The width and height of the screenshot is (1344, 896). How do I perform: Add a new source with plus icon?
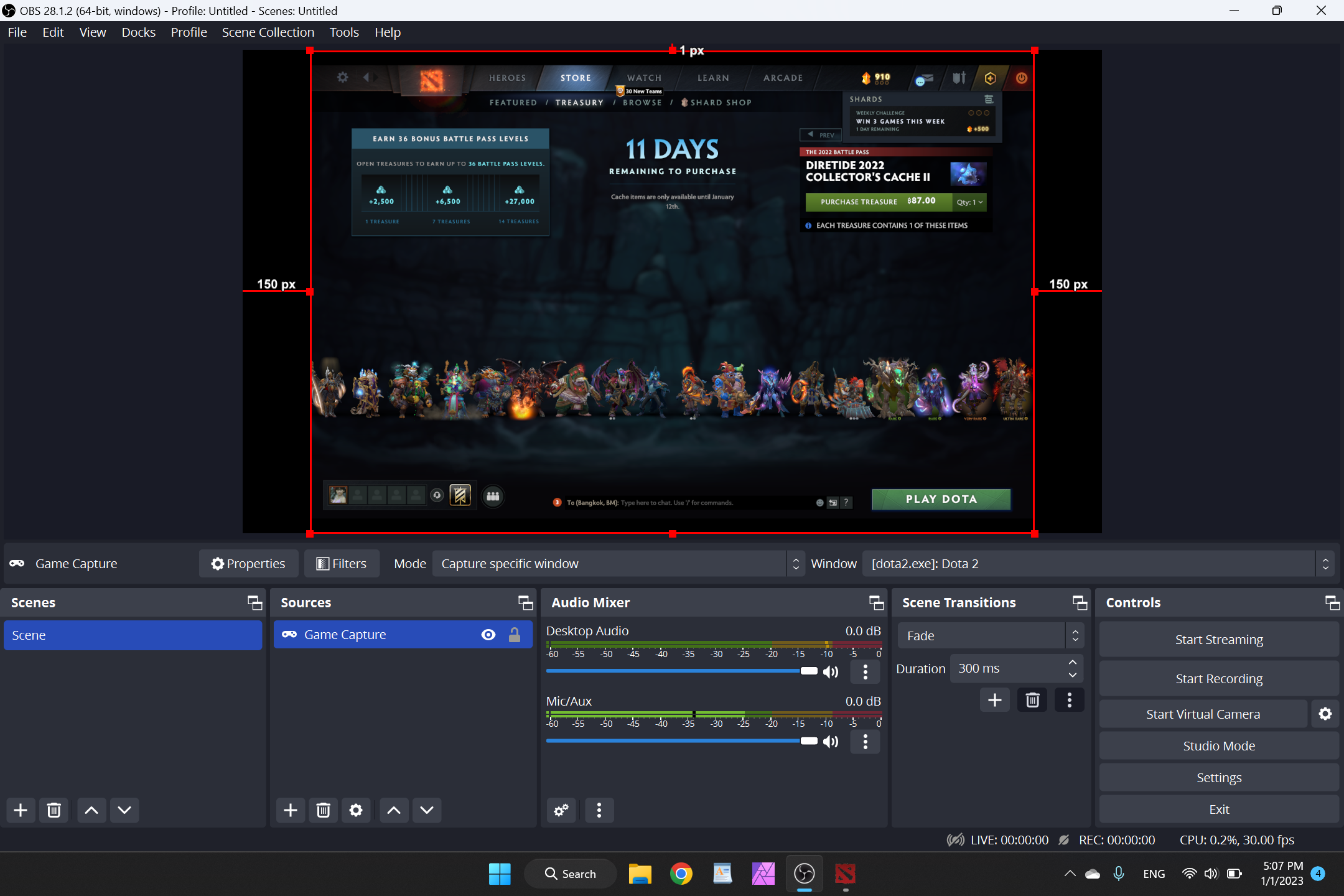coord(291,810)
